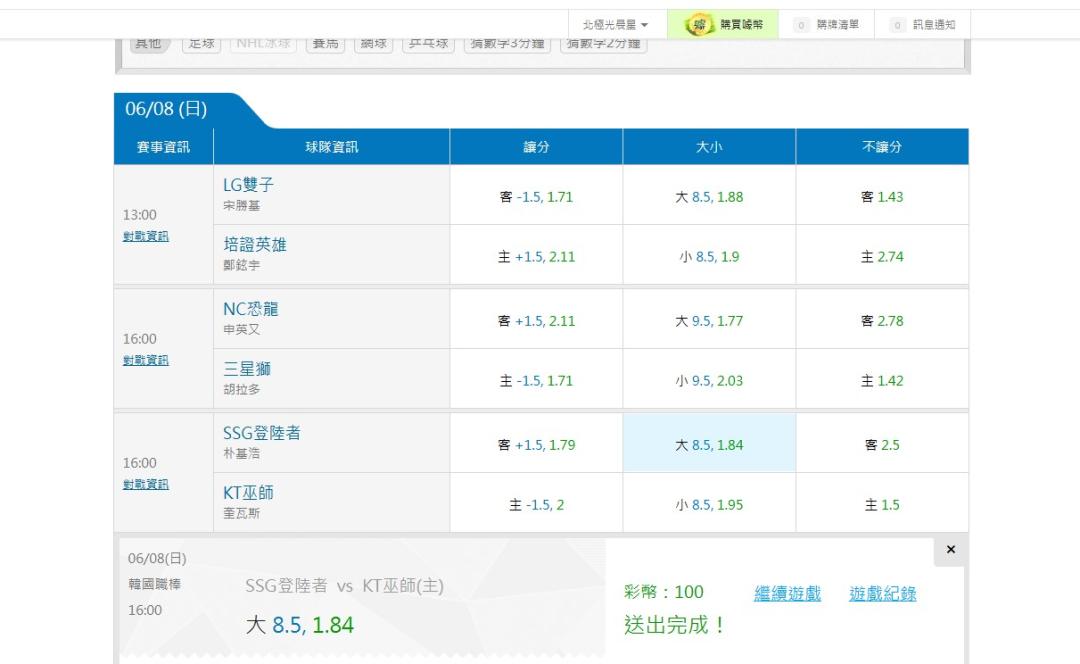Pick moneyline 客 2.5
This screenshot has height=664, width=1080.
coord(882,445)
